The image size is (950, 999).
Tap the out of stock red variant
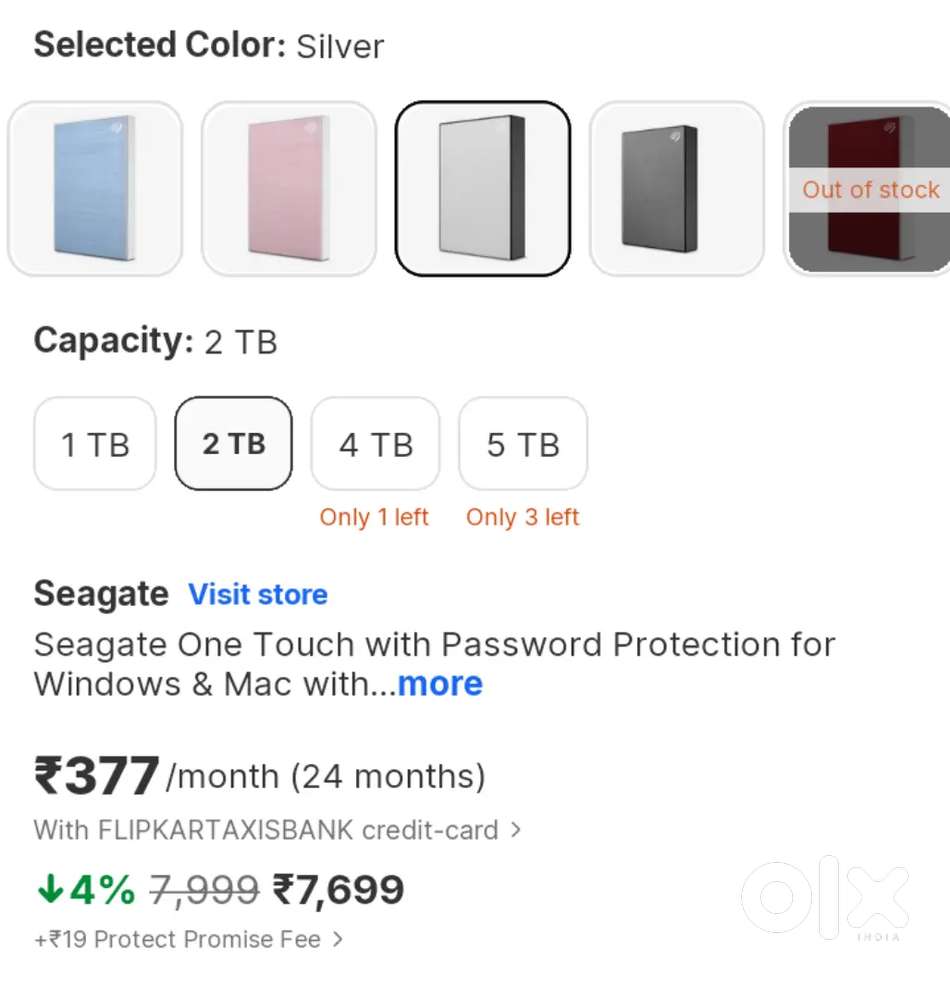868,188
